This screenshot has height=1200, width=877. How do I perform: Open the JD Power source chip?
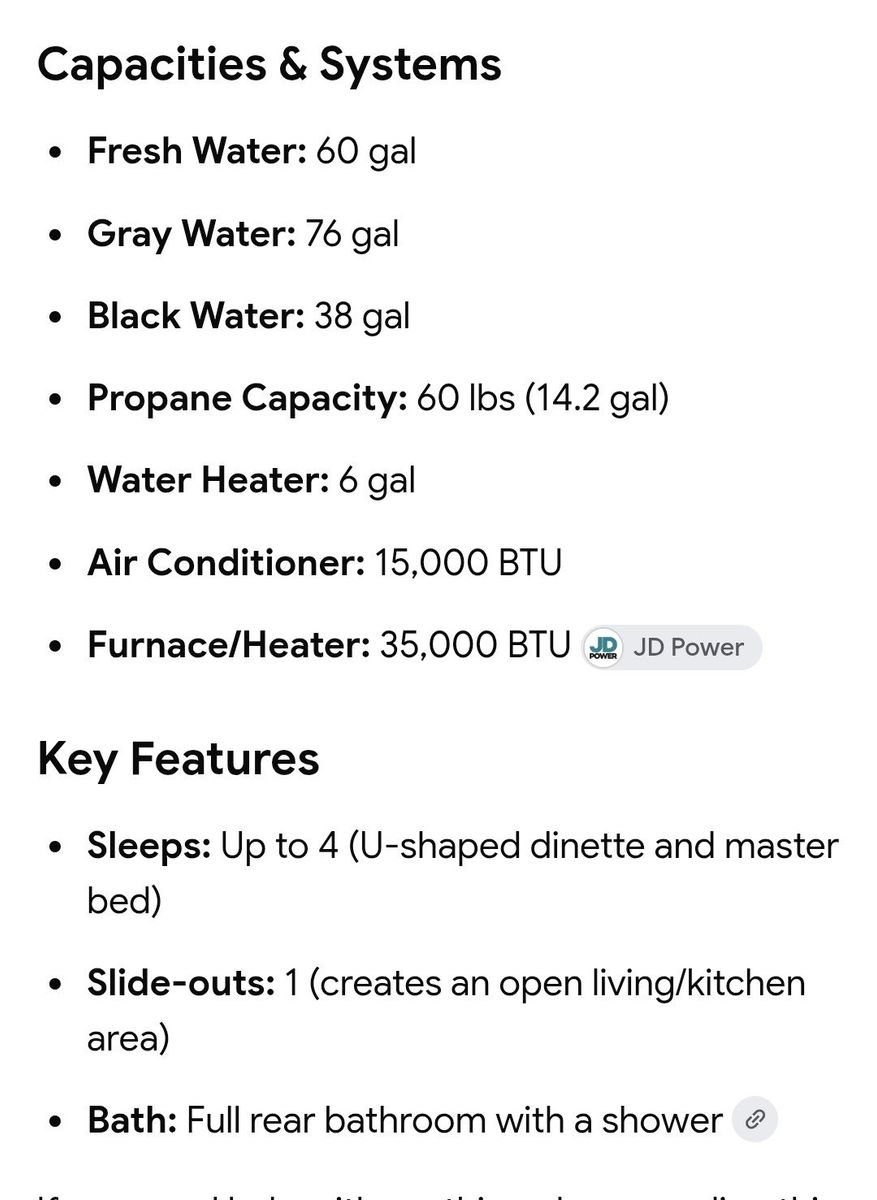(671, 647)
